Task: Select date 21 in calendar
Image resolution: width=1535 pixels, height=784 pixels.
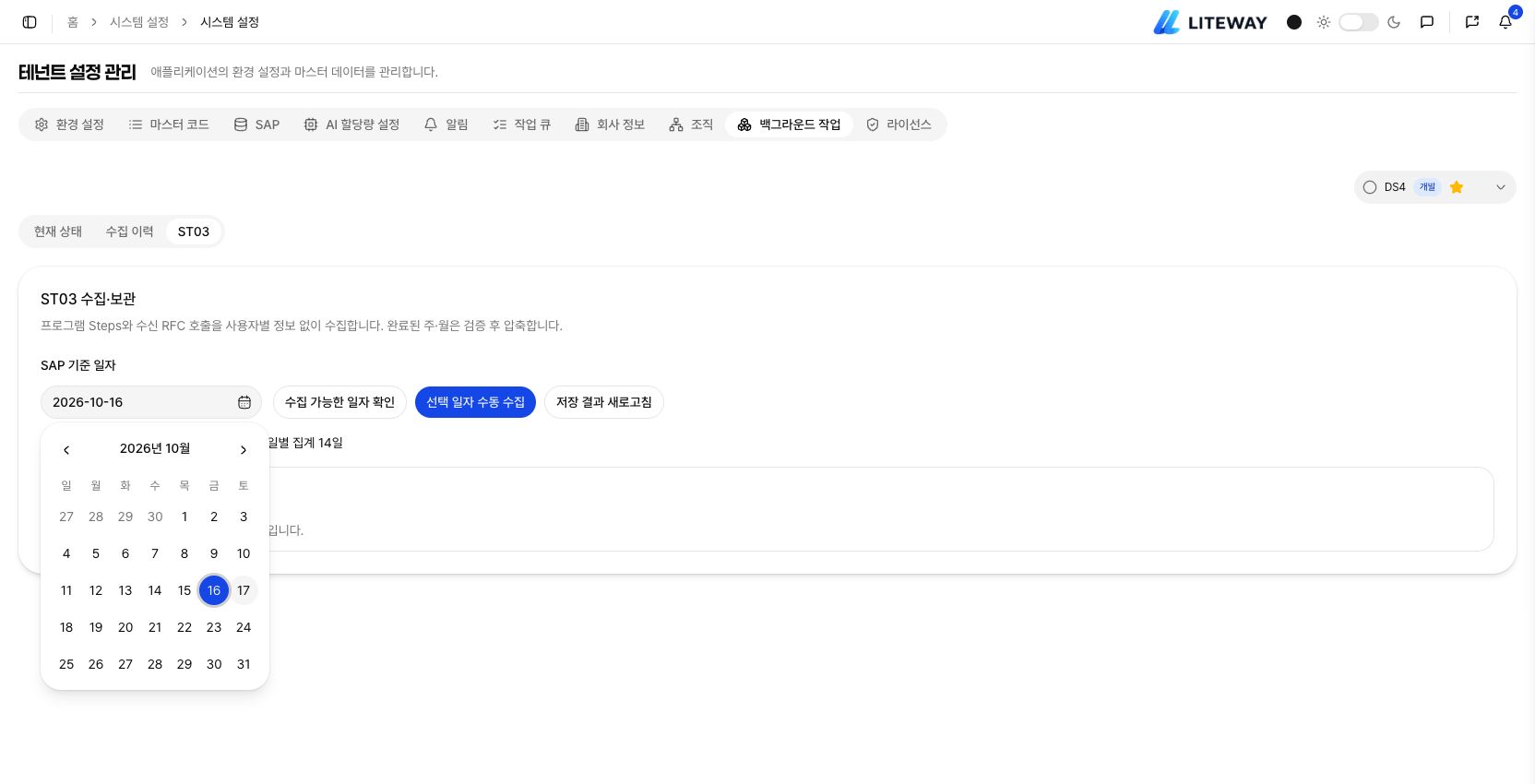Action: click(x=155, y=627)
